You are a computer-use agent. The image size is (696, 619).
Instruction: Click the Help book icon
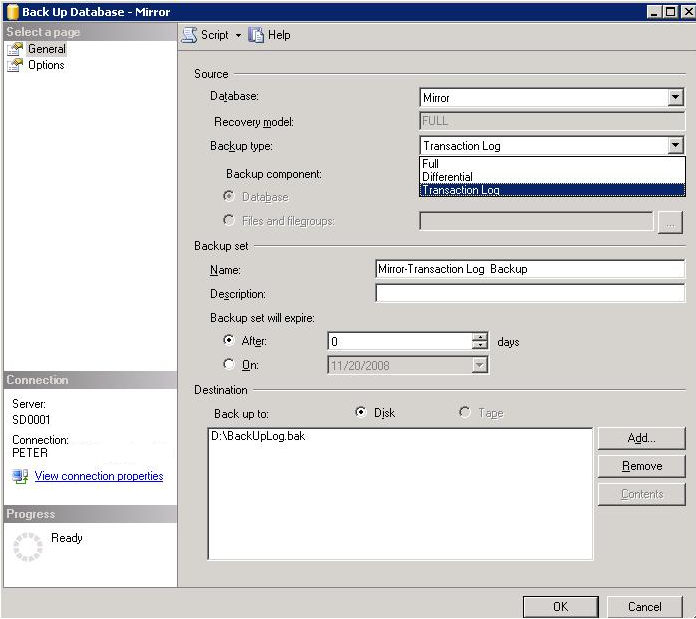tap(256, 35)
